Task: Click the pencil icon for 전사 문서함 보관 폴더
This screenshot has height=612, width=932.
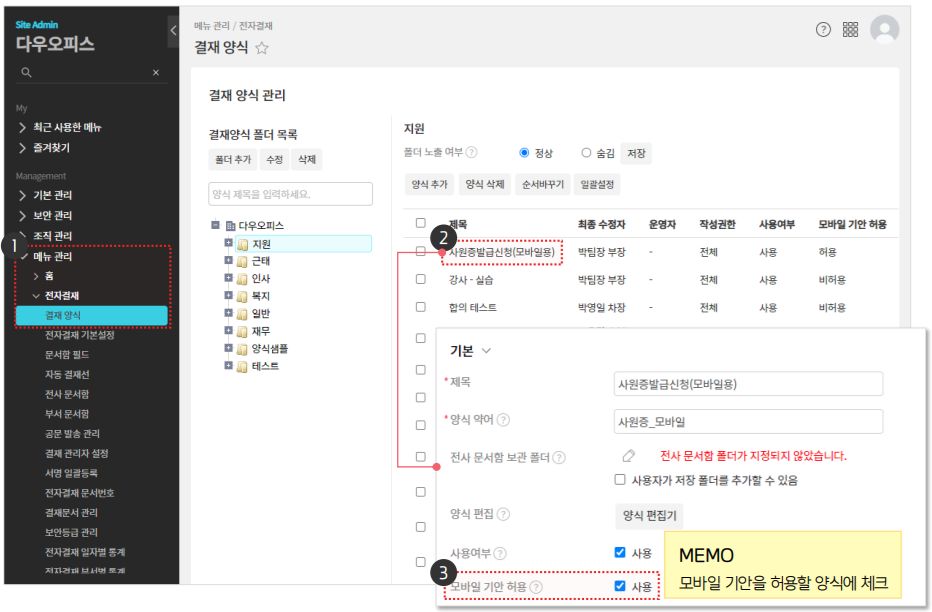Action: 628,456
